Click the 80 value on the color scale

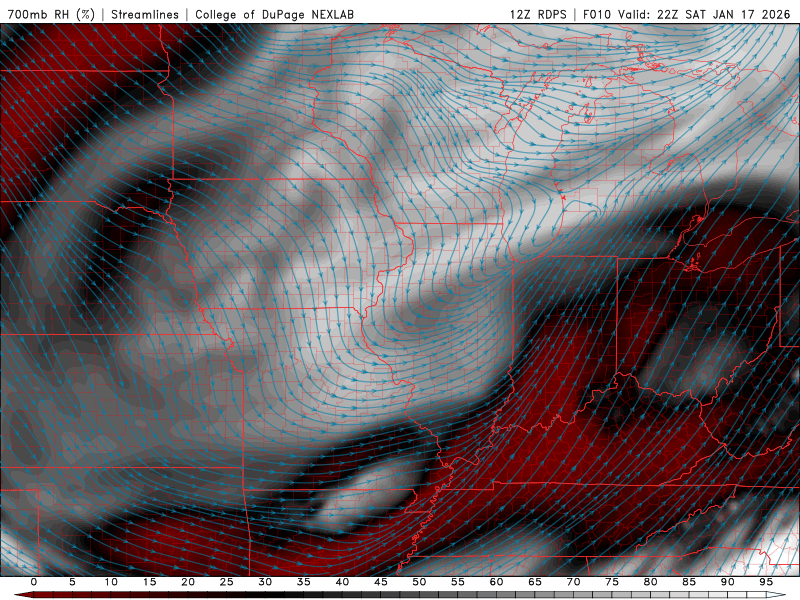coord(651,582)
